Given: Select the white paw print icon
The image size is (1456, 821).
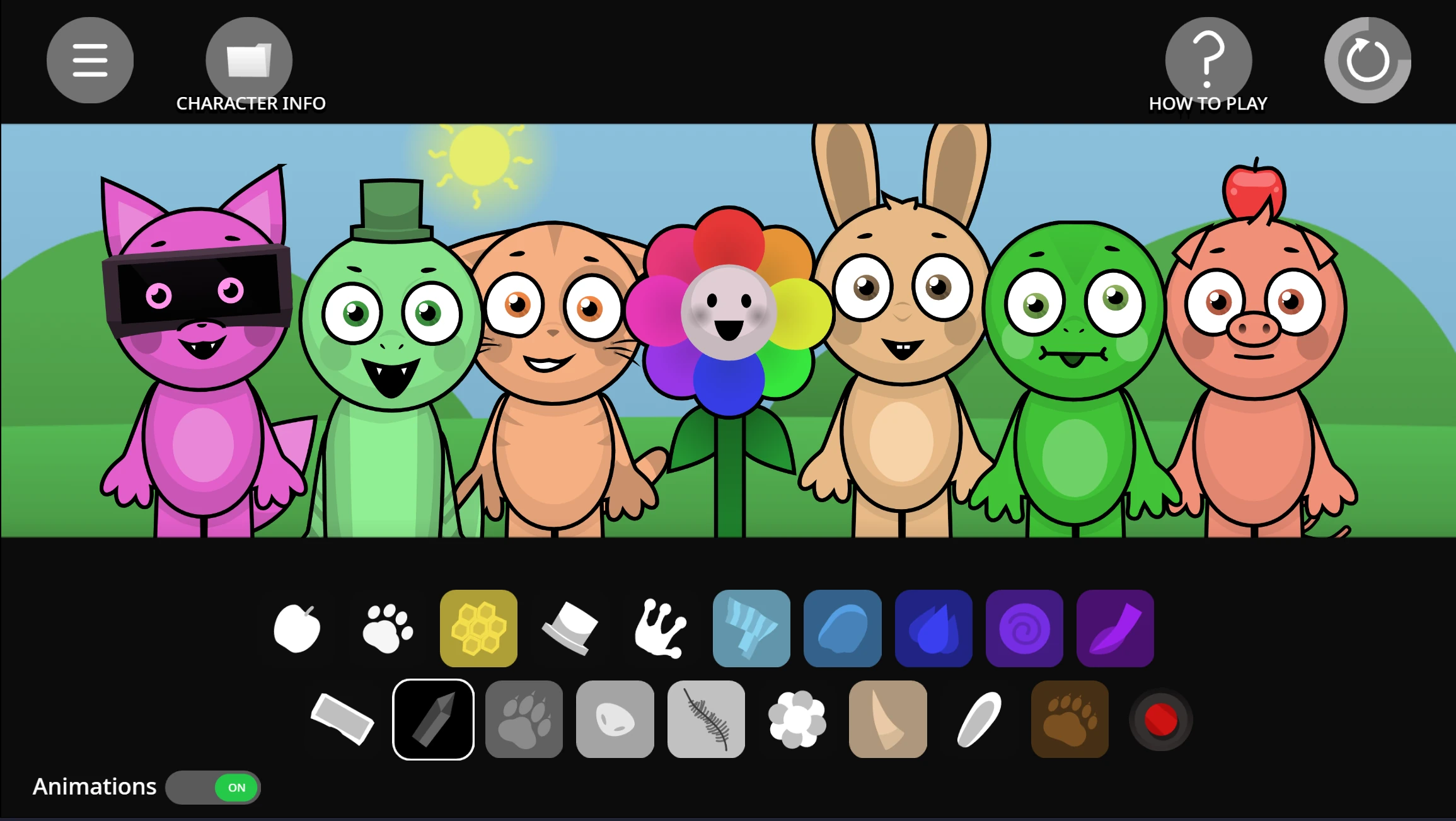Looking at the screenshot, I should pos(388,628).
